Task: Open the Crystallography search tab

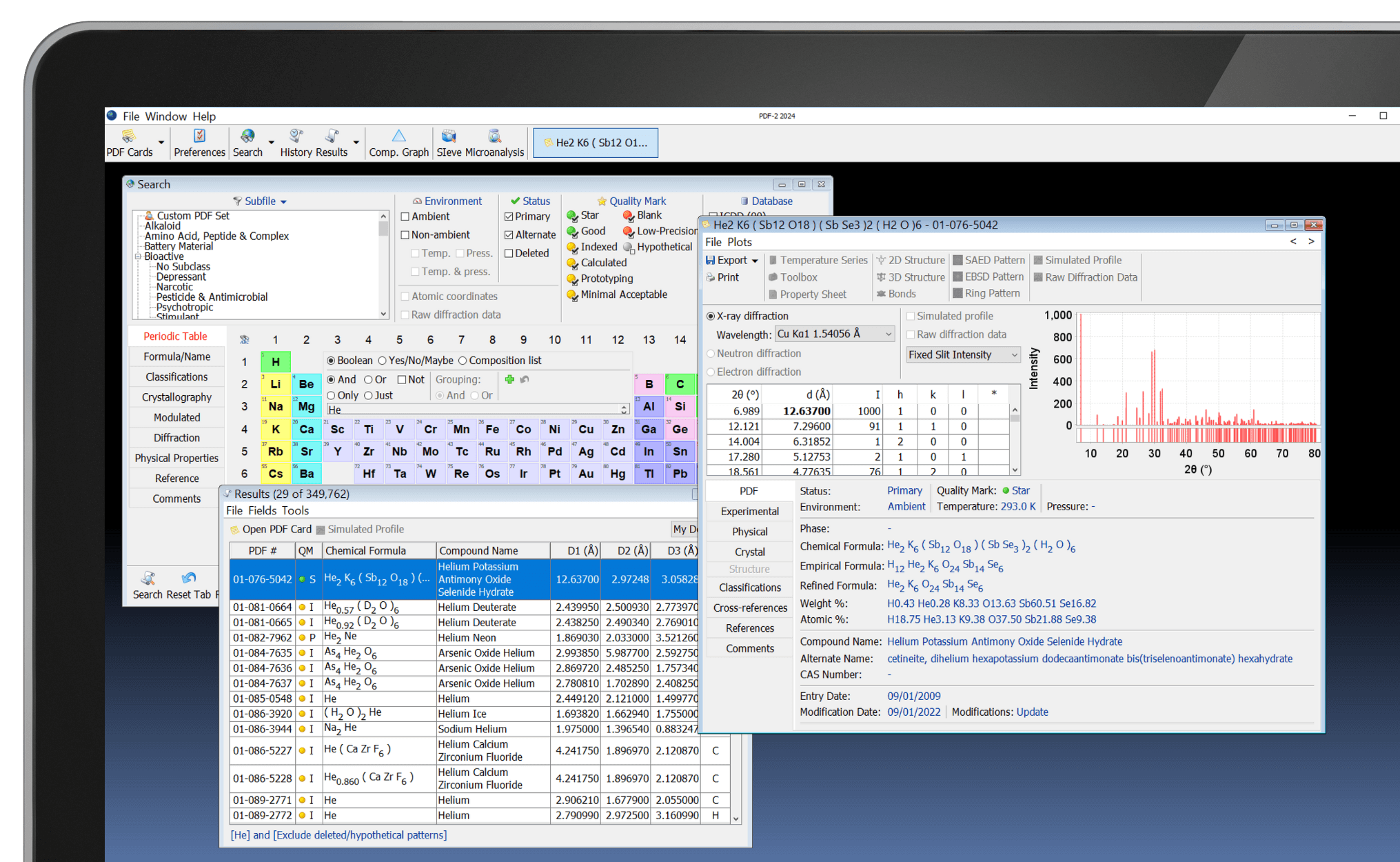Action: point(176,397)
